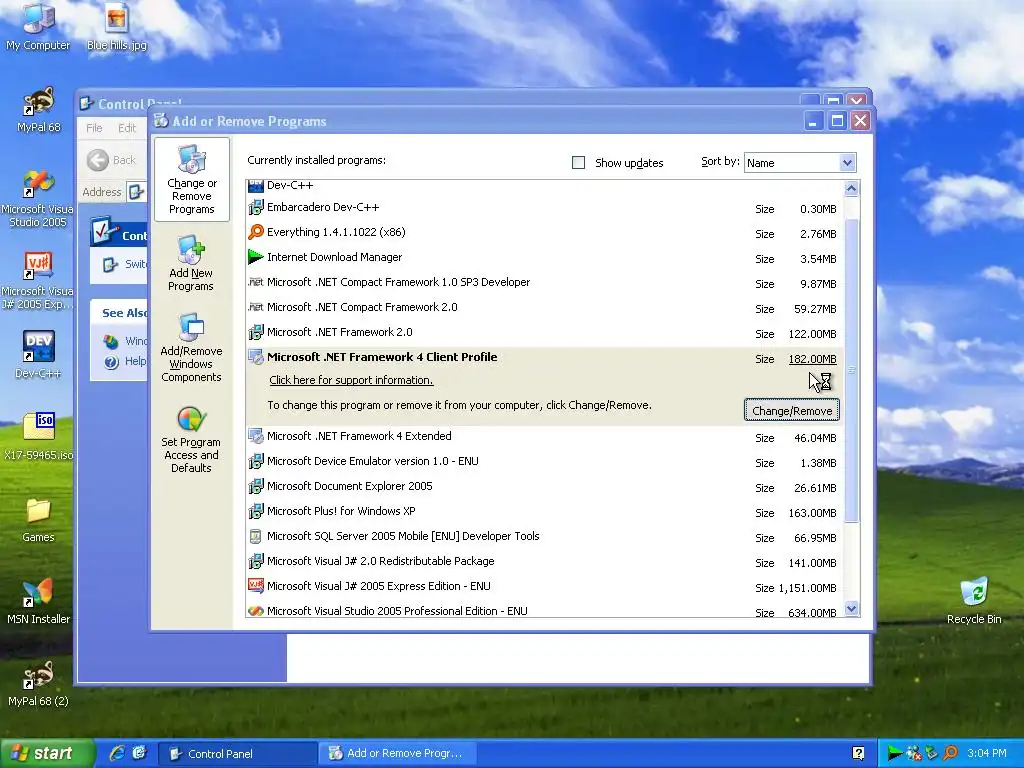The height and width of the screenshot is (768, 1024).
Task: Click the 182.00MB size value
Action: pyautogui.click(x=812, y=359)
